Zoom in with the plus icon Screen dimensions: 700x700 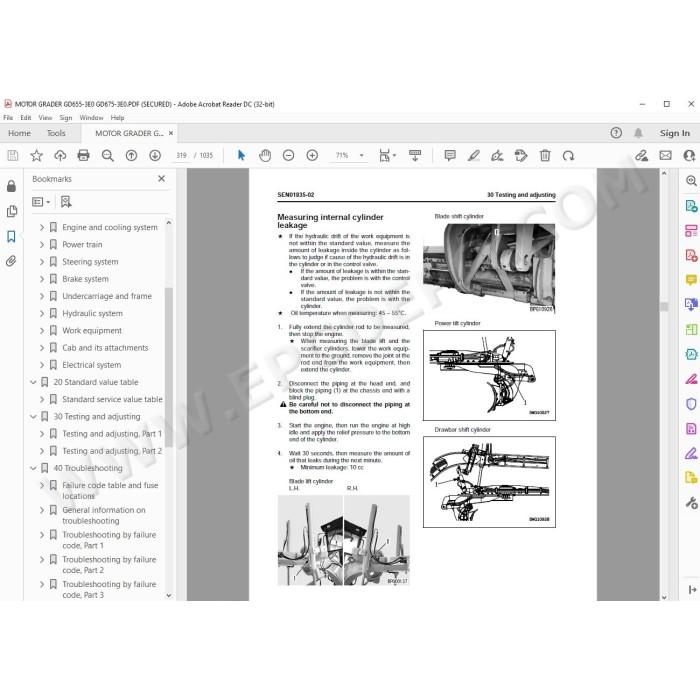coord(312,155)
